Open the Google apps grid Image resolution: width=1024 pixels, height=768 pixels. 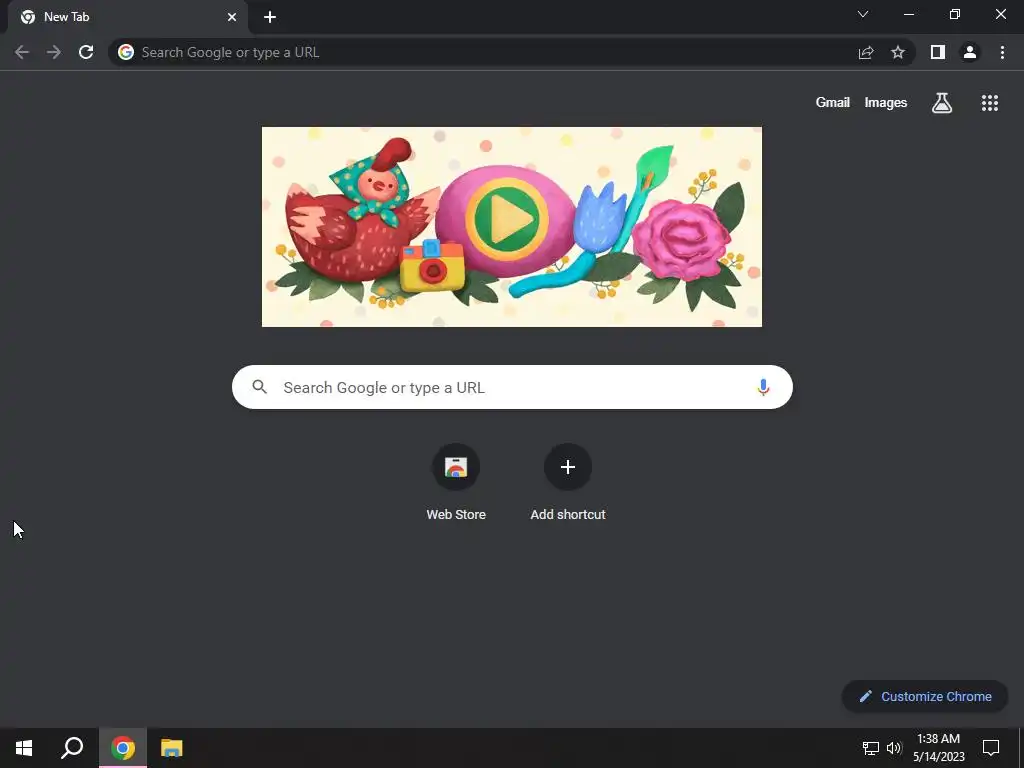(990, 103)
